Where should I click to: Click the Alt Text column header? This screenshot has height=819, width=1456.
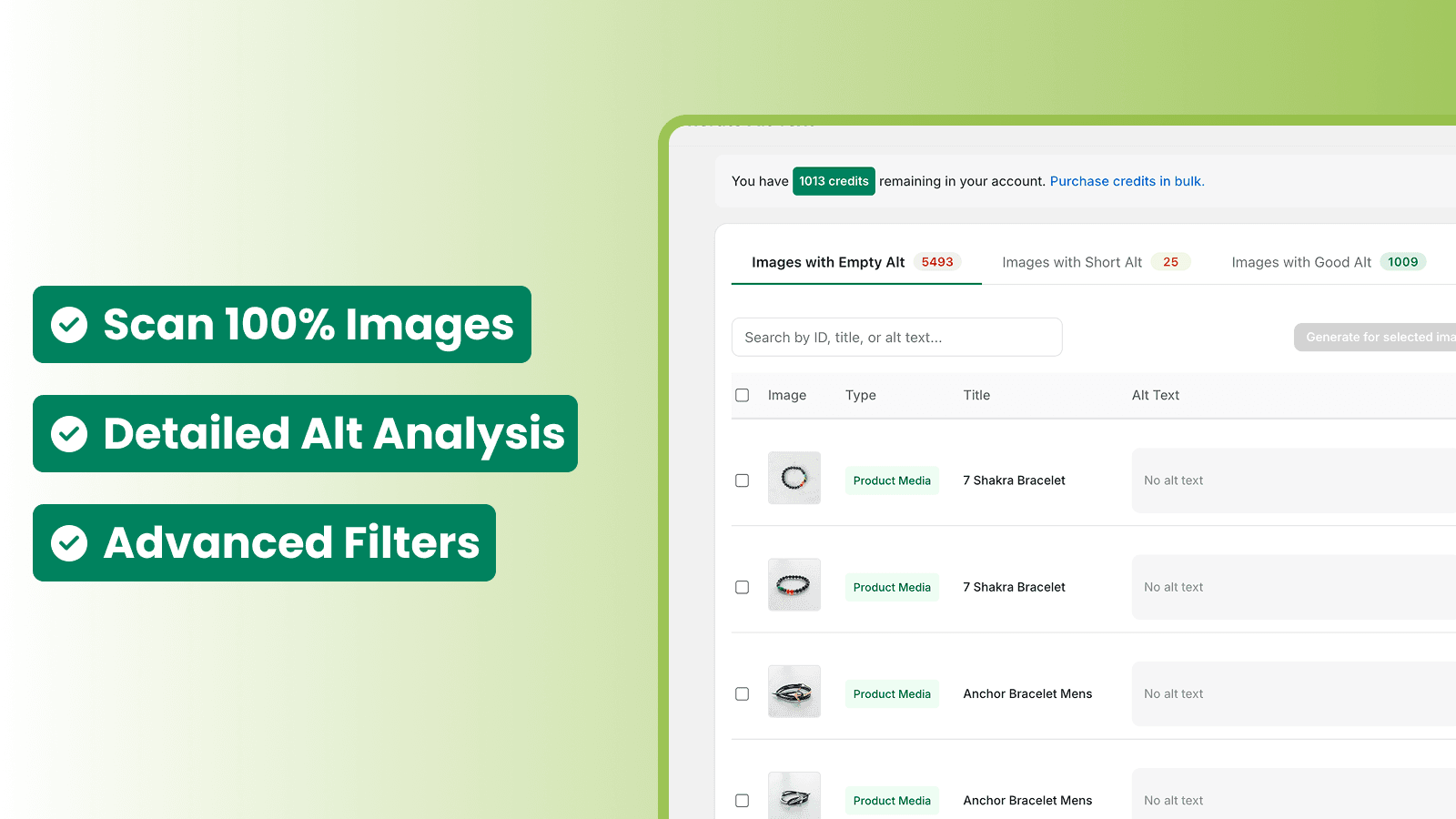click(x=1155, y=395)
